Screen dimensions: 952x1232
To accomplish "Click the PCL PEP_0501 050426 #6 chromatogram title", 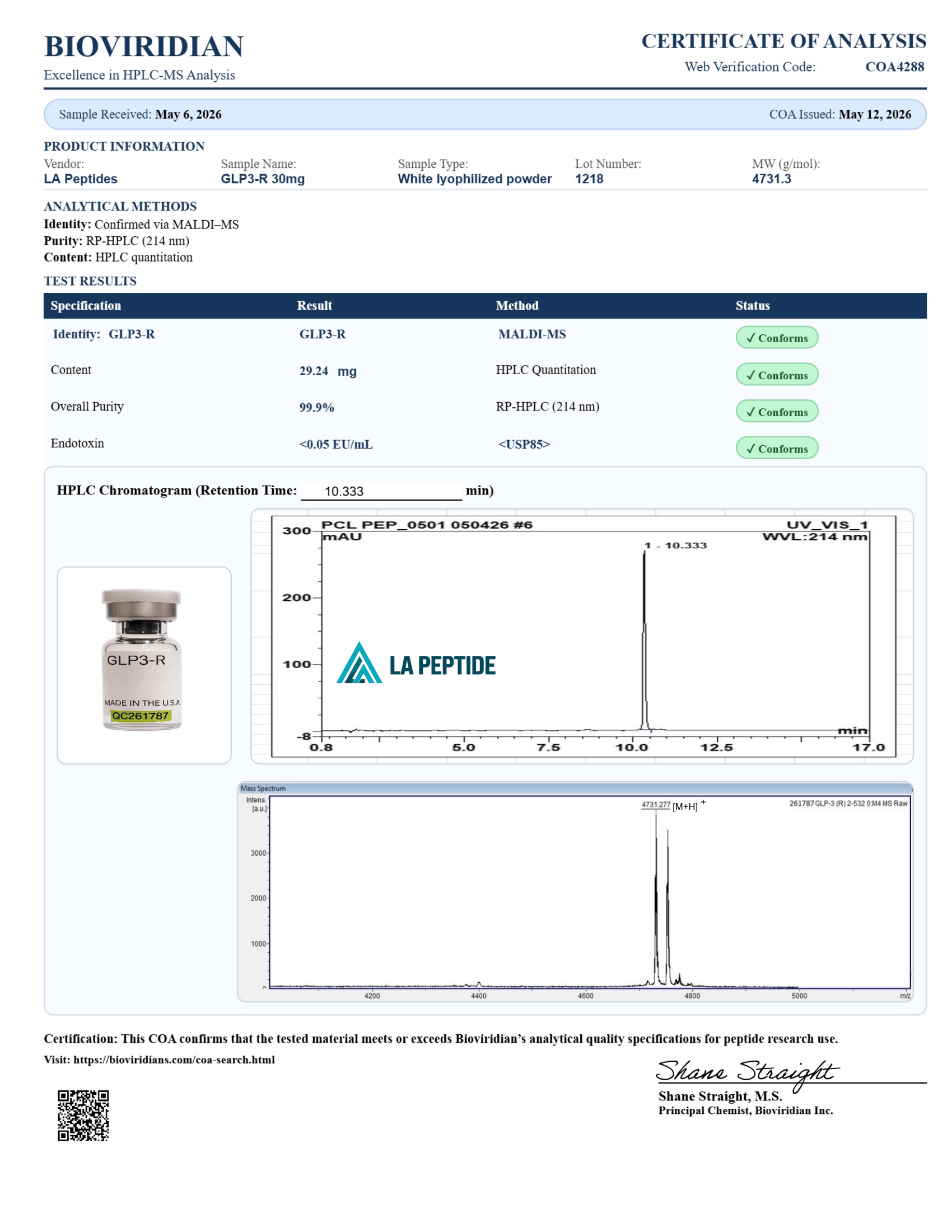I will tap(427, 525).
